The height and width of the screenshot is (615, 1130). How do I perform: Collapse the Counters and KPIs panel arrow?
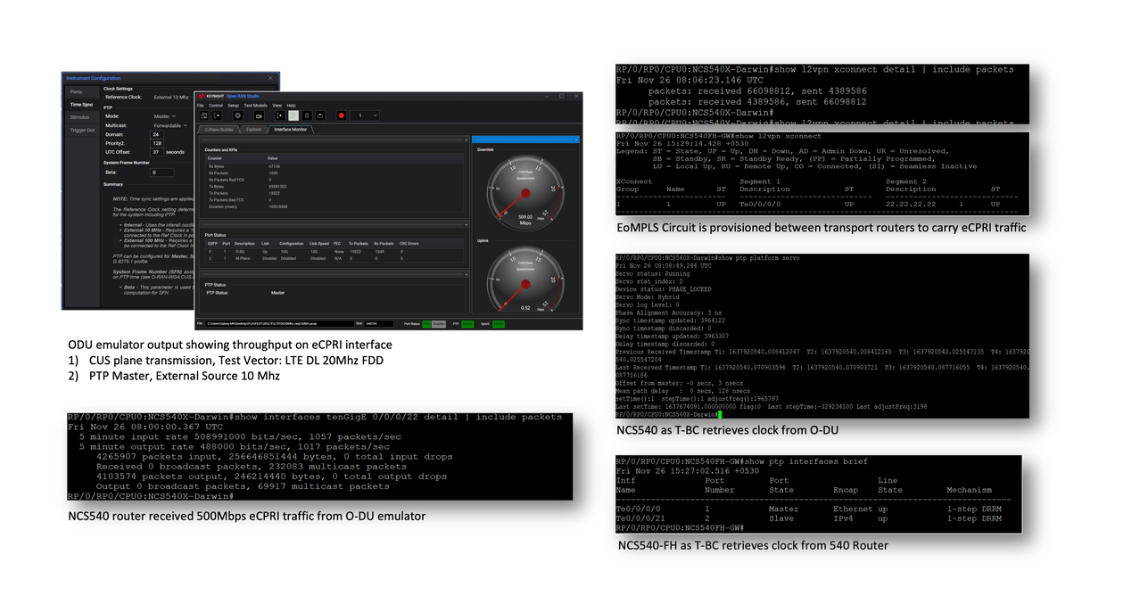466,140
